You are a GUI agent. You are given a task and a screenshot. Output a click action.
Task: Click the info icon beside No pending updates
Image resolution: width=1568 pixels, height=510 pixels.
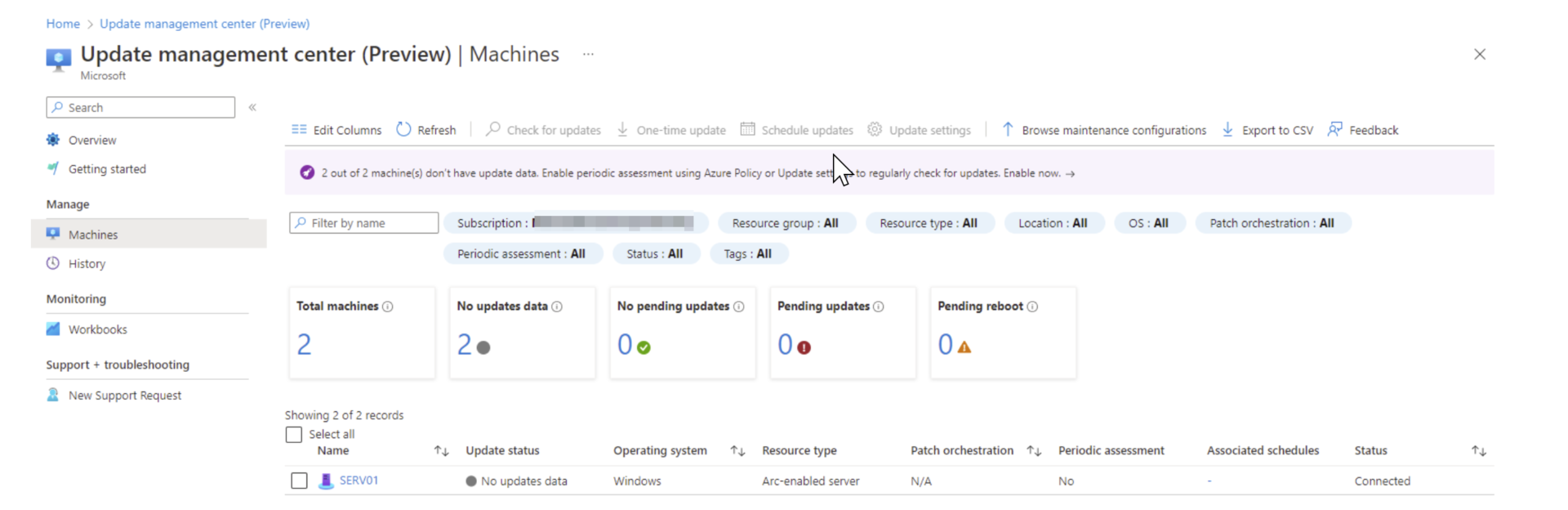pyautogui.click(x=739, y=306)
